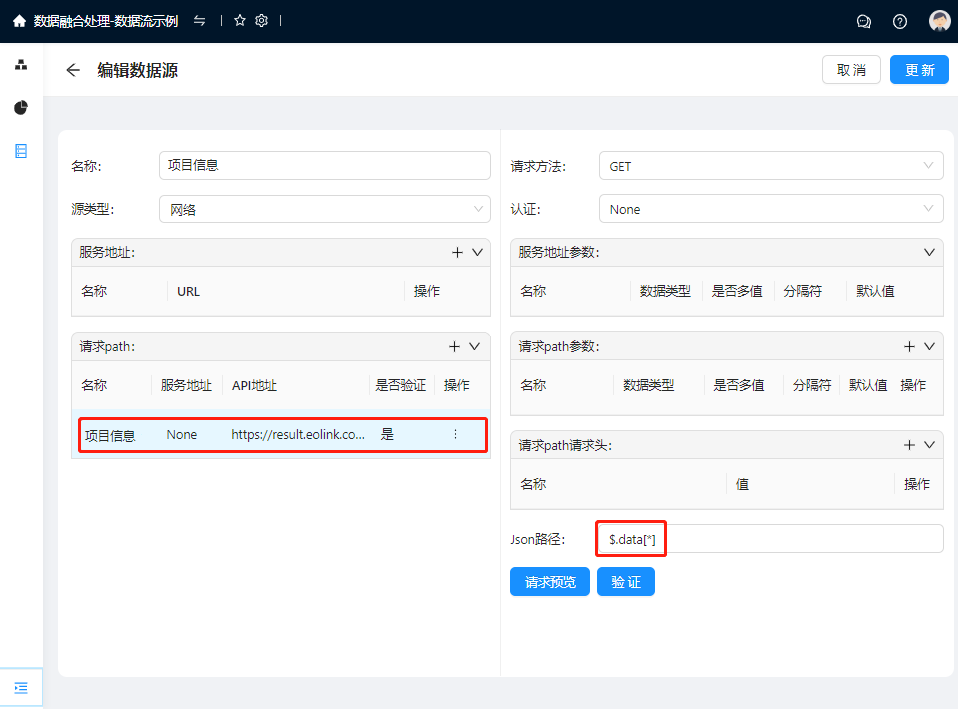Expand the sidebar menu toggle at bottom
The image size is (958, 710).
[x=21, y=688]
